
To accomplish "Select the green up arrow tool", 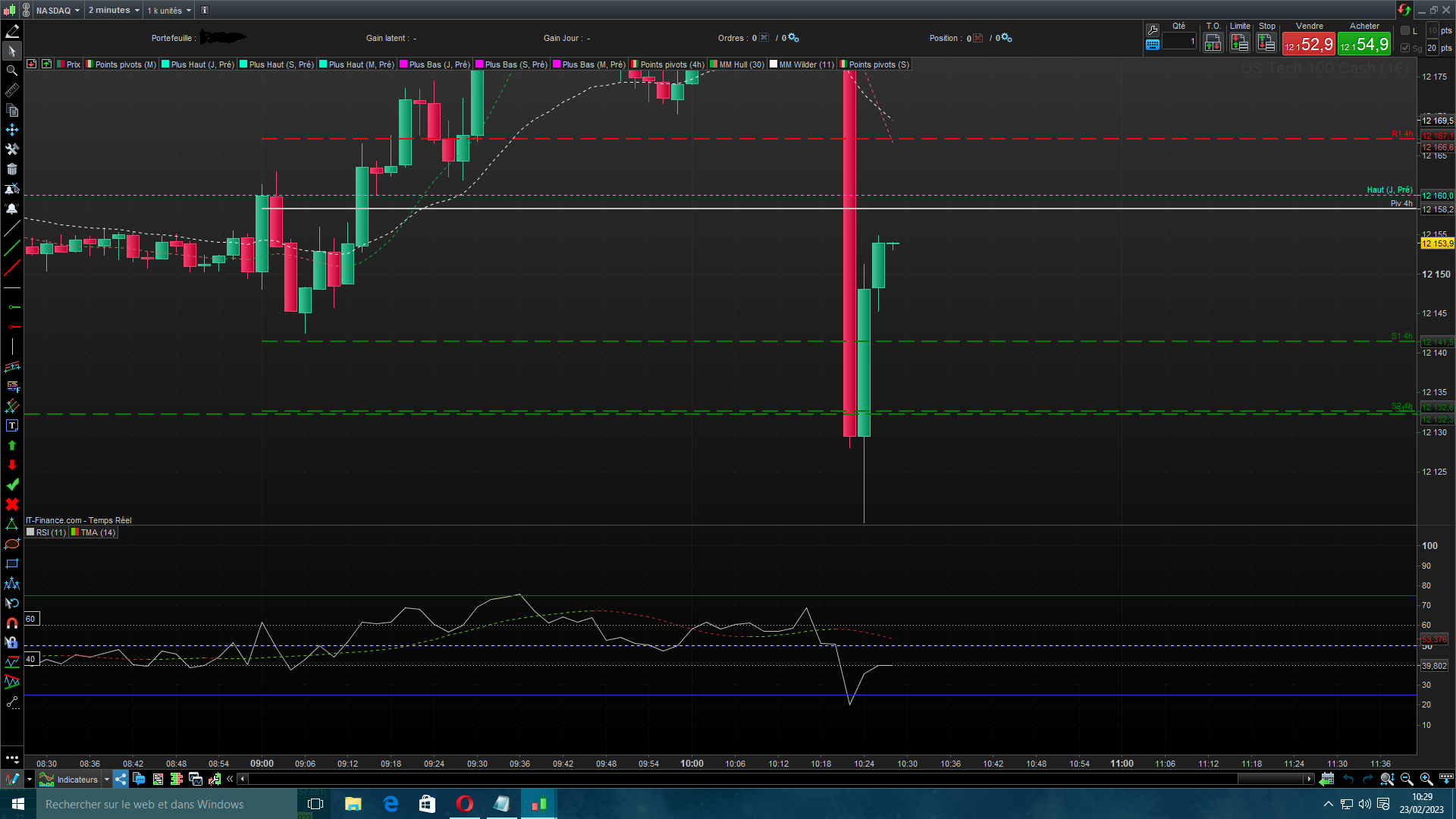I will click(12, 446).
